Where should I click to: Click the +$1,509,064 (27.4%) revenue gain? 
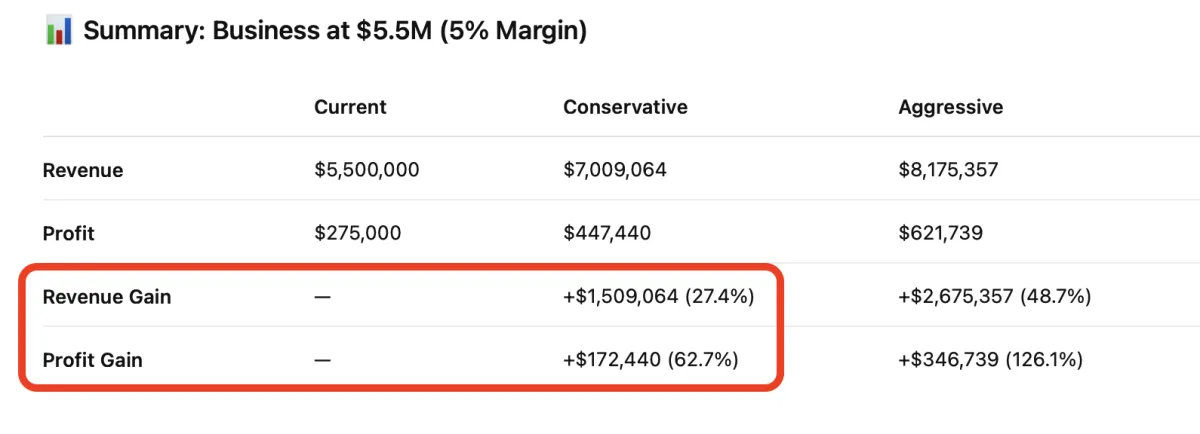coord(659,297)
